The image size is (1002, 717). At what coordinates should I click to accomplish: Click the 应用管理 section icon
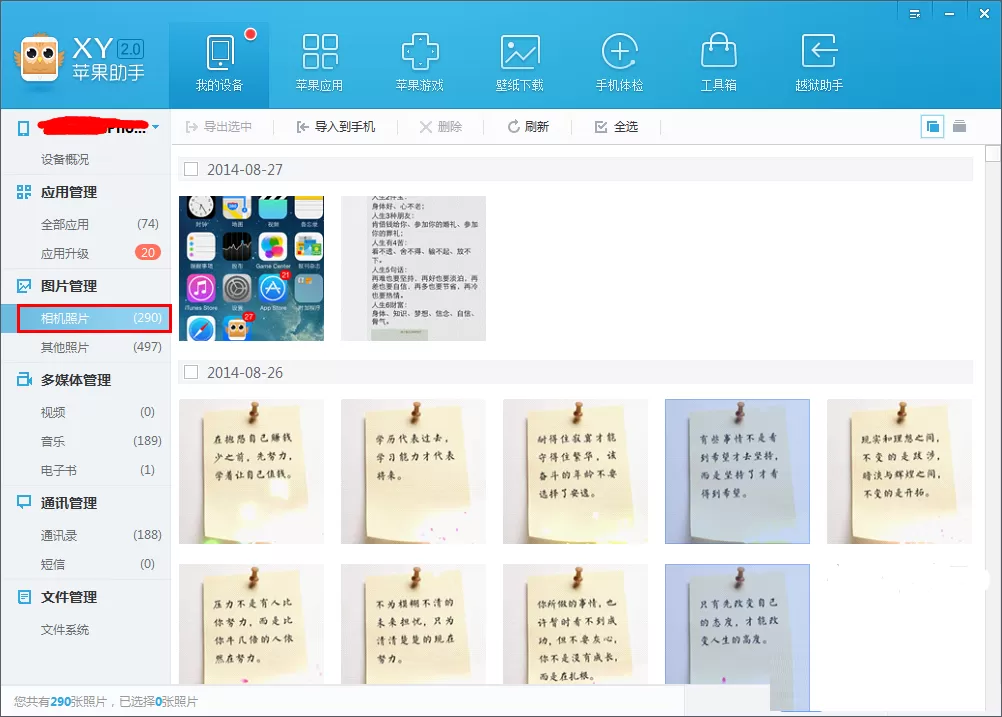tap(24, 192)
